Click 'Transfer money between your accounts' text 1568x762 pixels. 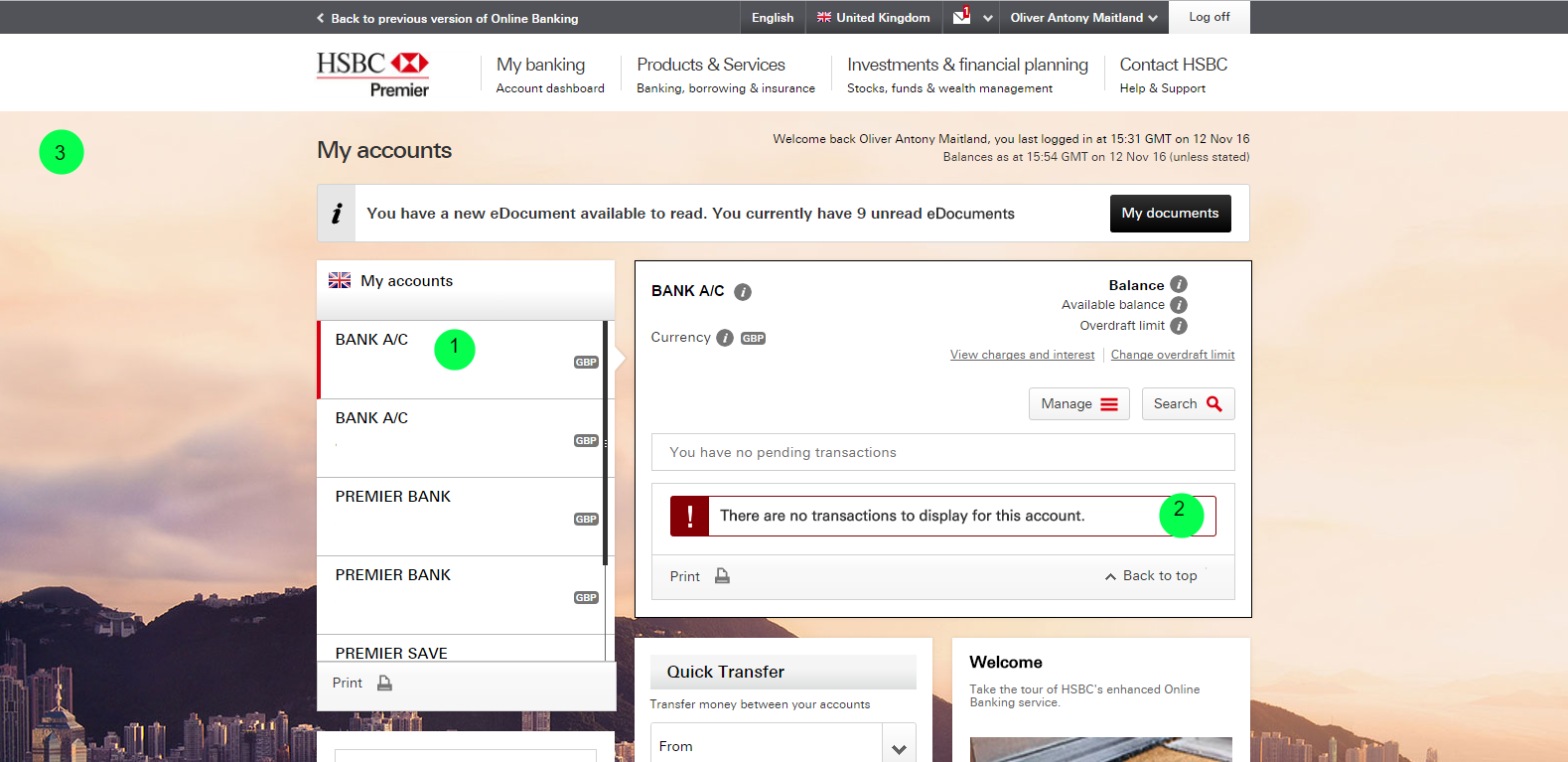pos(760,704)
